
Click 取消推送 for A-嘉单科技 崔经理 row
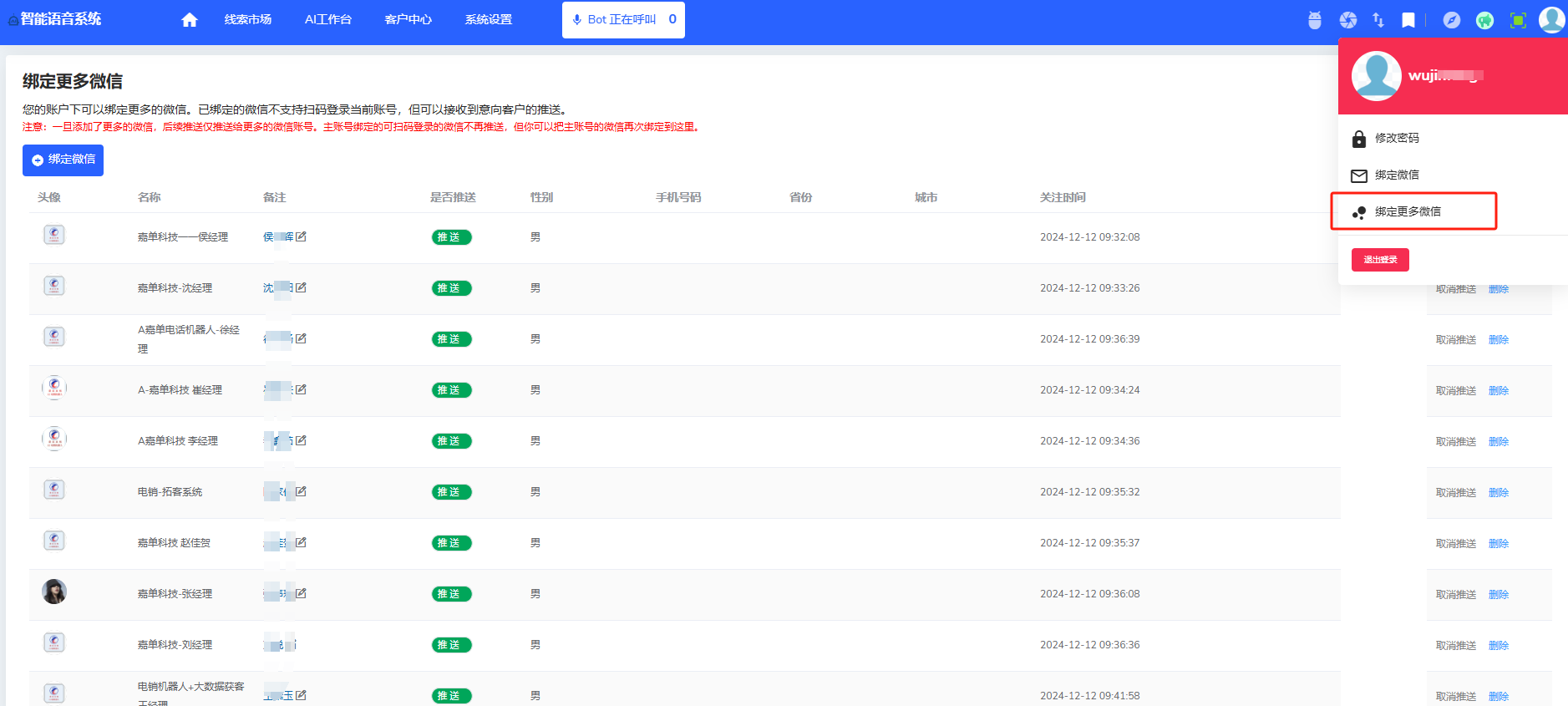(1455, 391)
